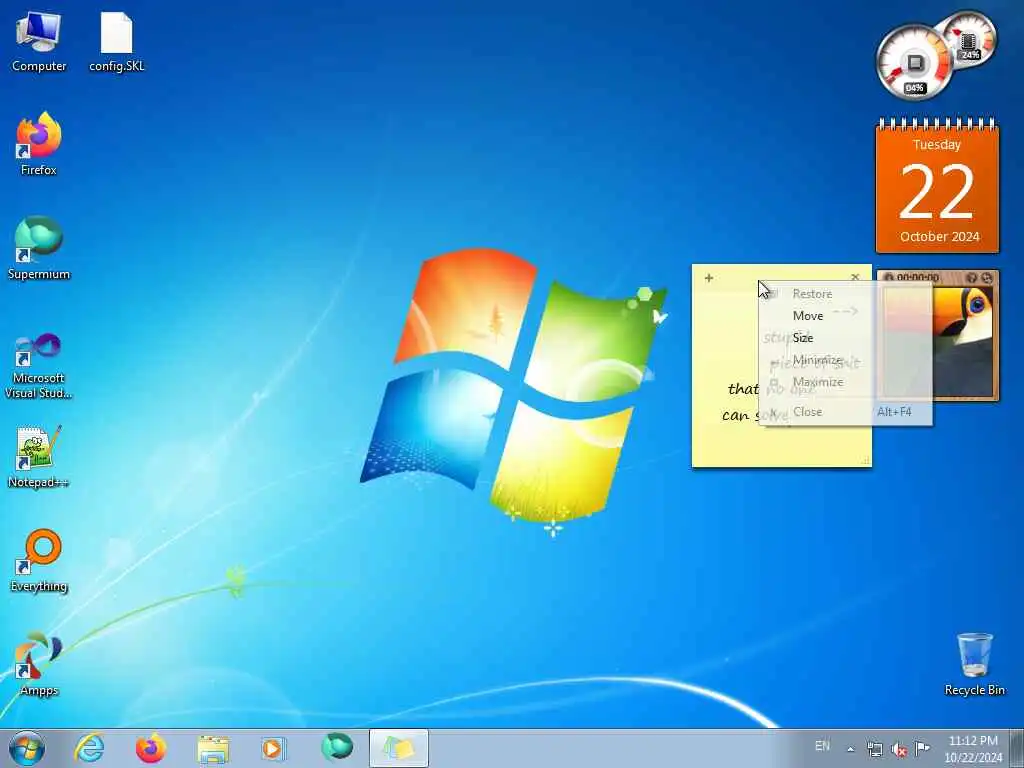The height and width of the screenshot is (768, 1024).
Task: Choose Size in the context menu
Action: (x=845, y=338)
